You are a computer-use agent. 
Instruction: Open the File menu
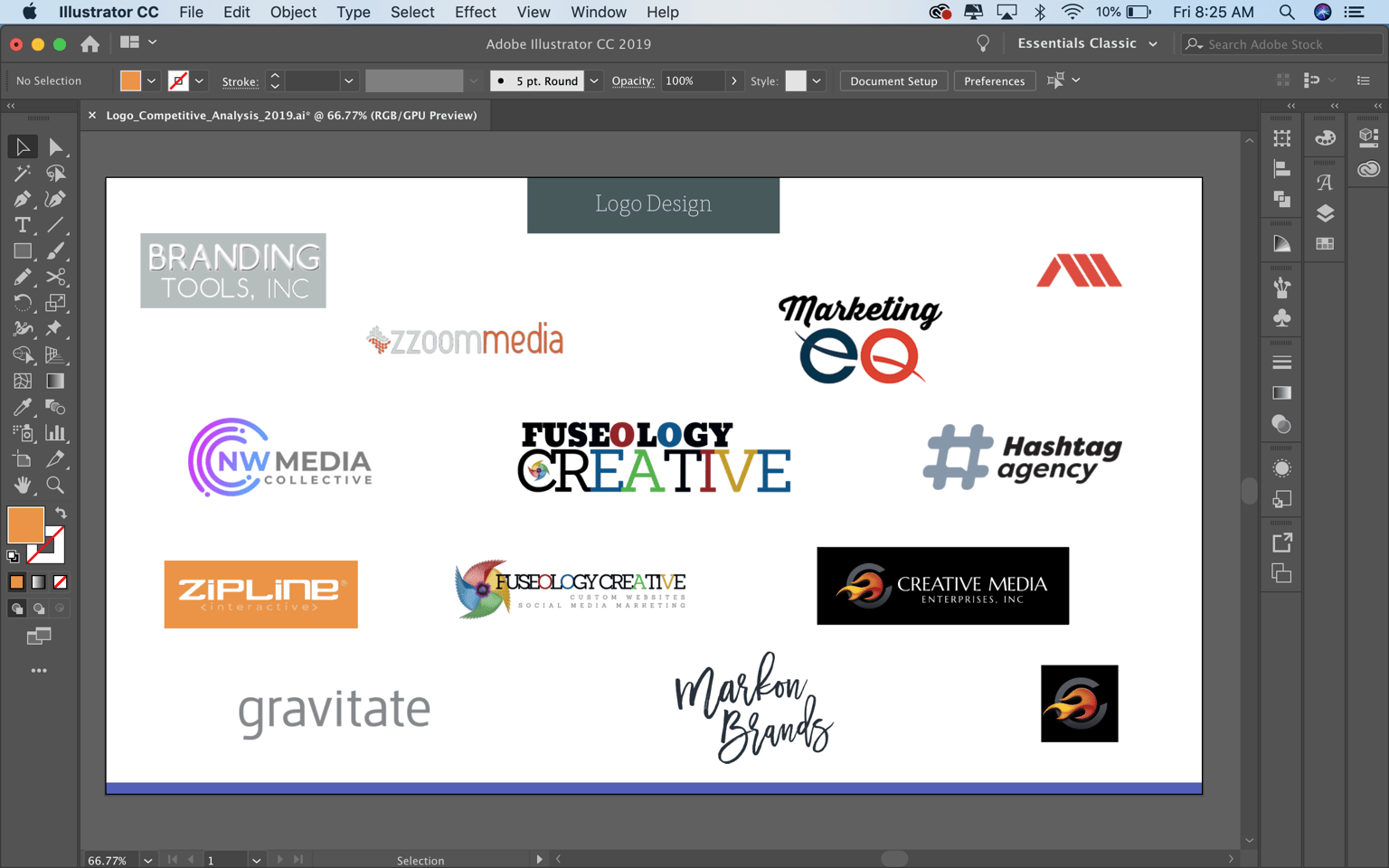pos(191,12)
